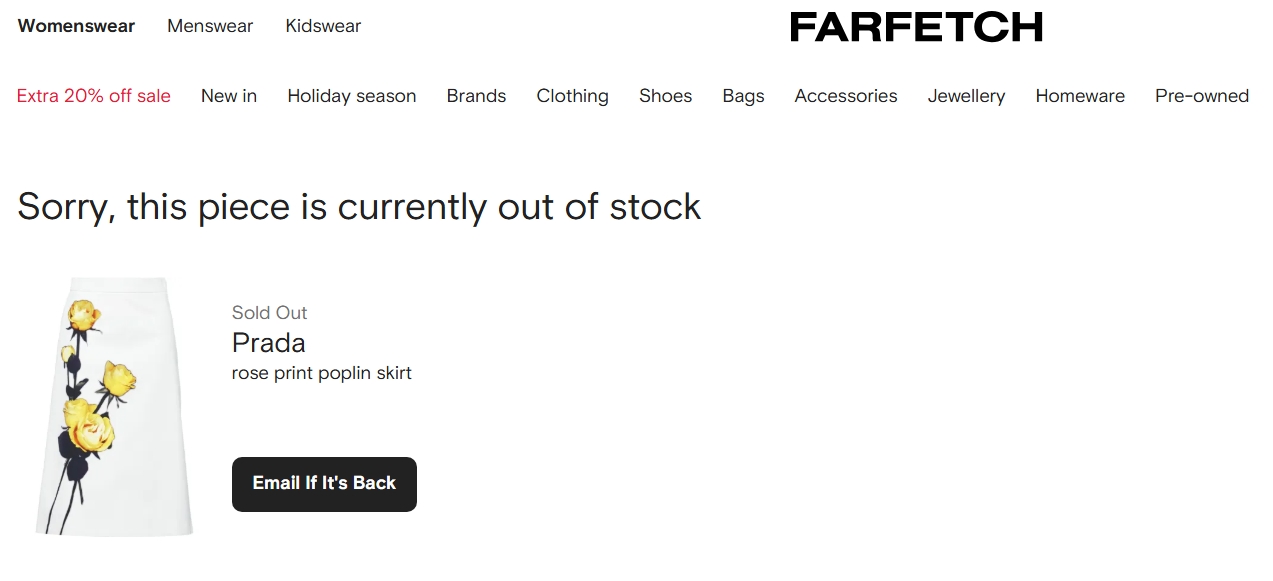Browse the Brands menu

476,96
